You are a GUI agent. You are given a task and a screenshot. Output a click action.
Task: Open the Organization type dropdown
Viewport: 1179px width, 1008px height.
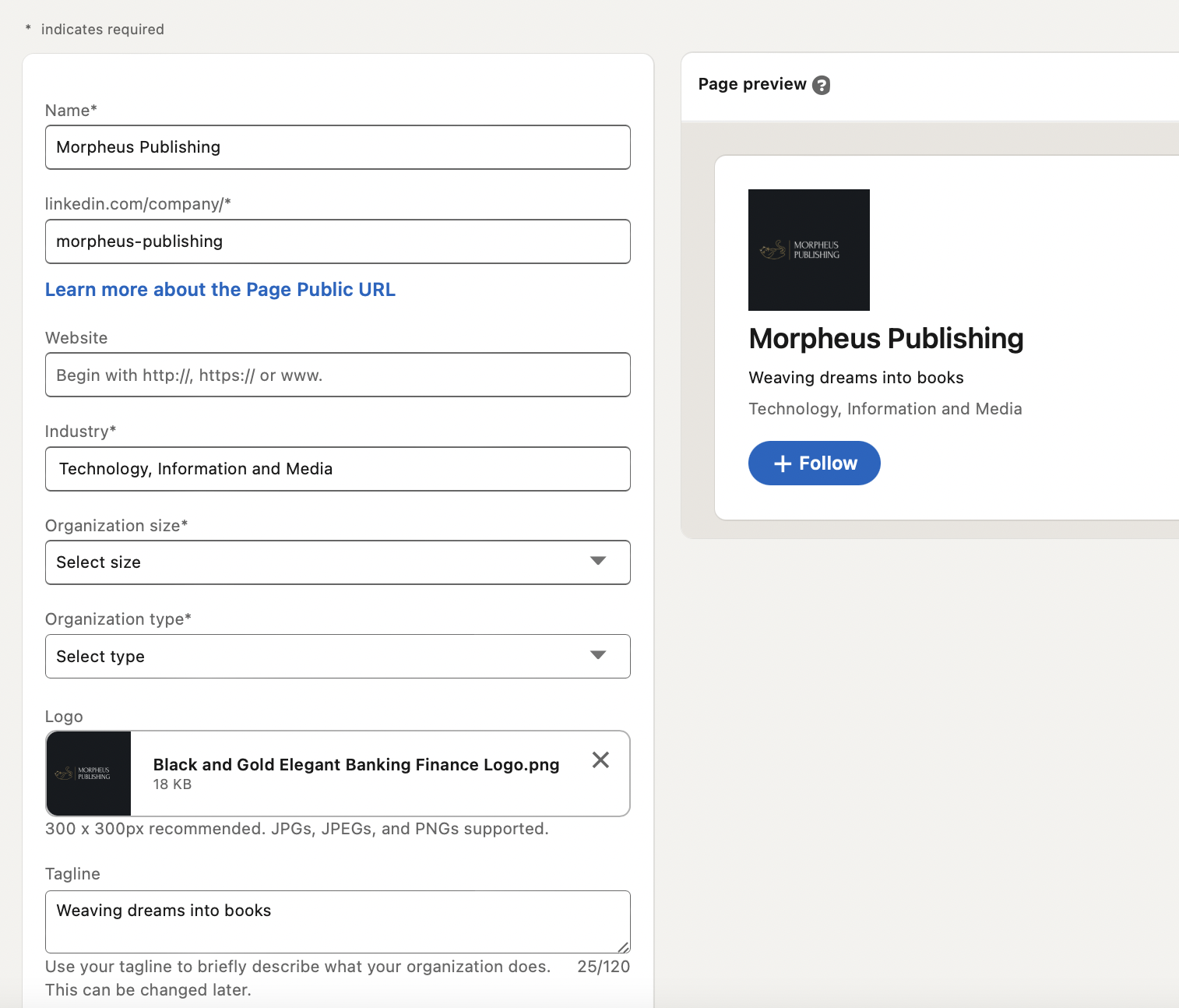click(x=338, y=657)
